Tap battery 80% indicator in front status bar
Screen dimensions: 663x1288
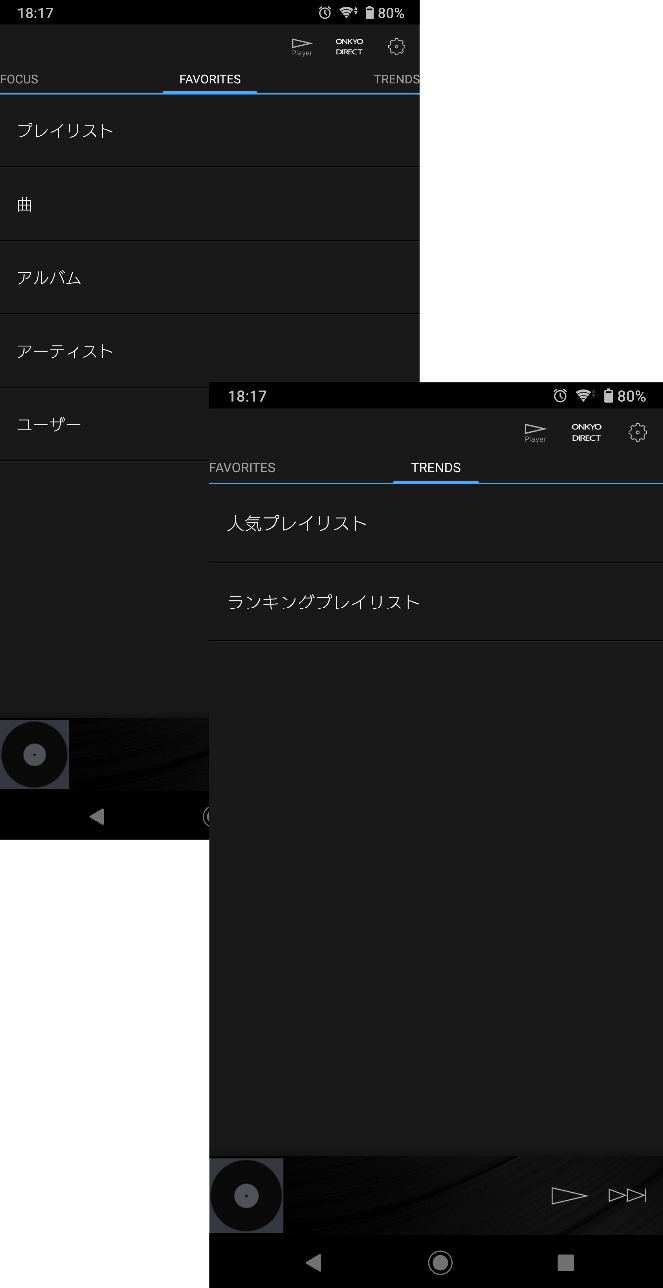click(624, 396)
